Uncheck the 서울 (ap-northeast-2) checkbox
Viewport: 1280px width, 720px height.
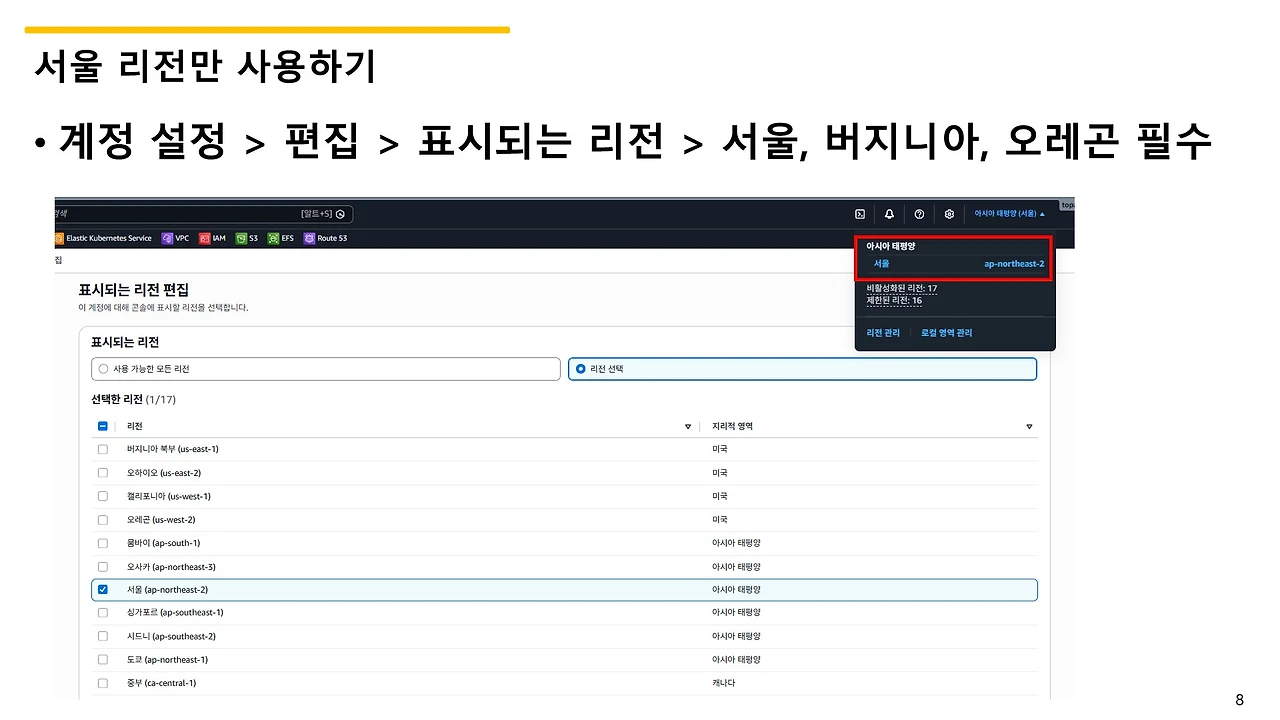click(103, 590)
